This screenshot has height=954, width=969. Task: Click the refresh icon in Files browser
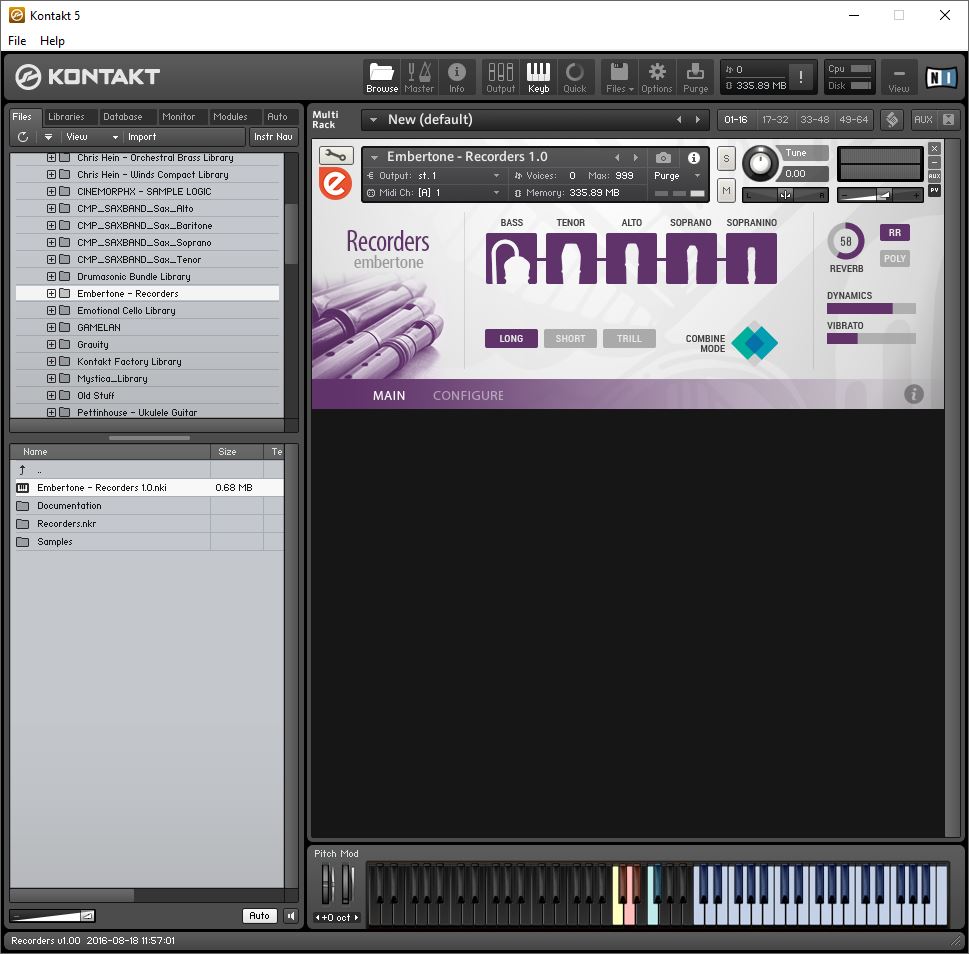(23, 137)
